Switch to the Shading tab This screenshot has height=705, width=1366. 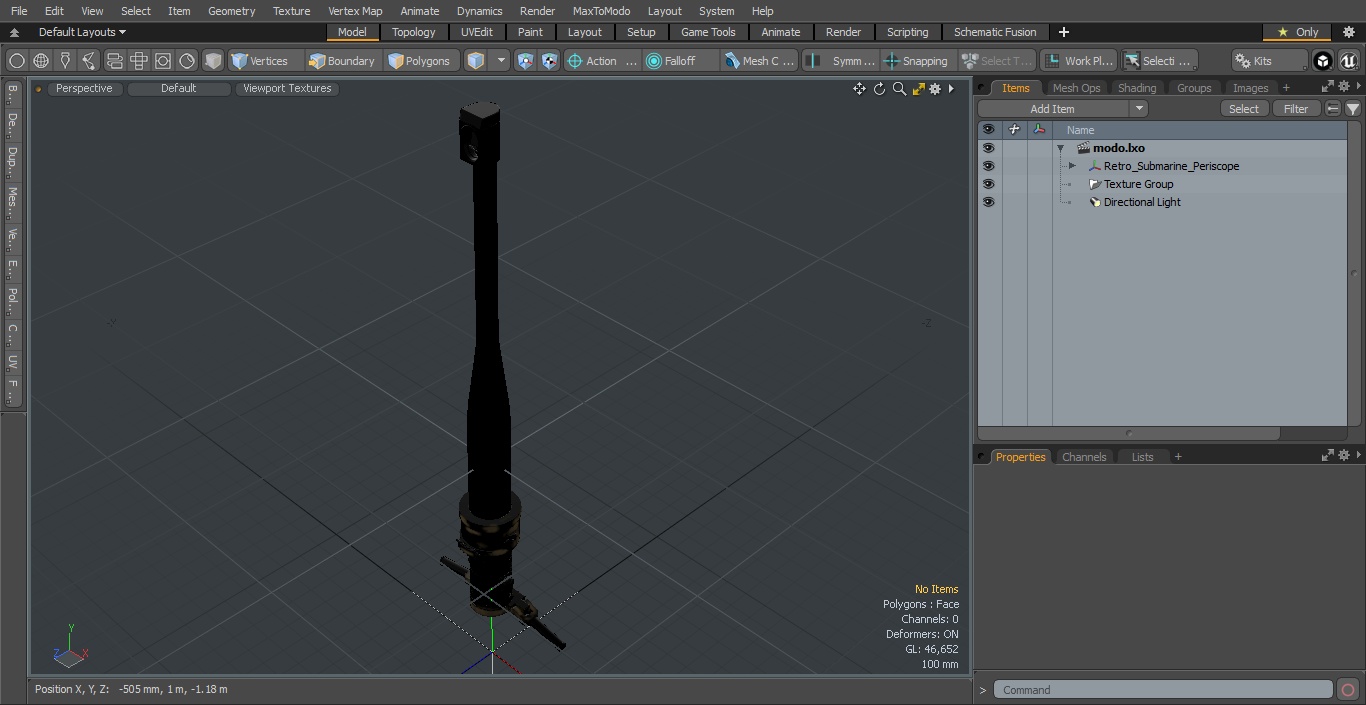coord(1137,88)
